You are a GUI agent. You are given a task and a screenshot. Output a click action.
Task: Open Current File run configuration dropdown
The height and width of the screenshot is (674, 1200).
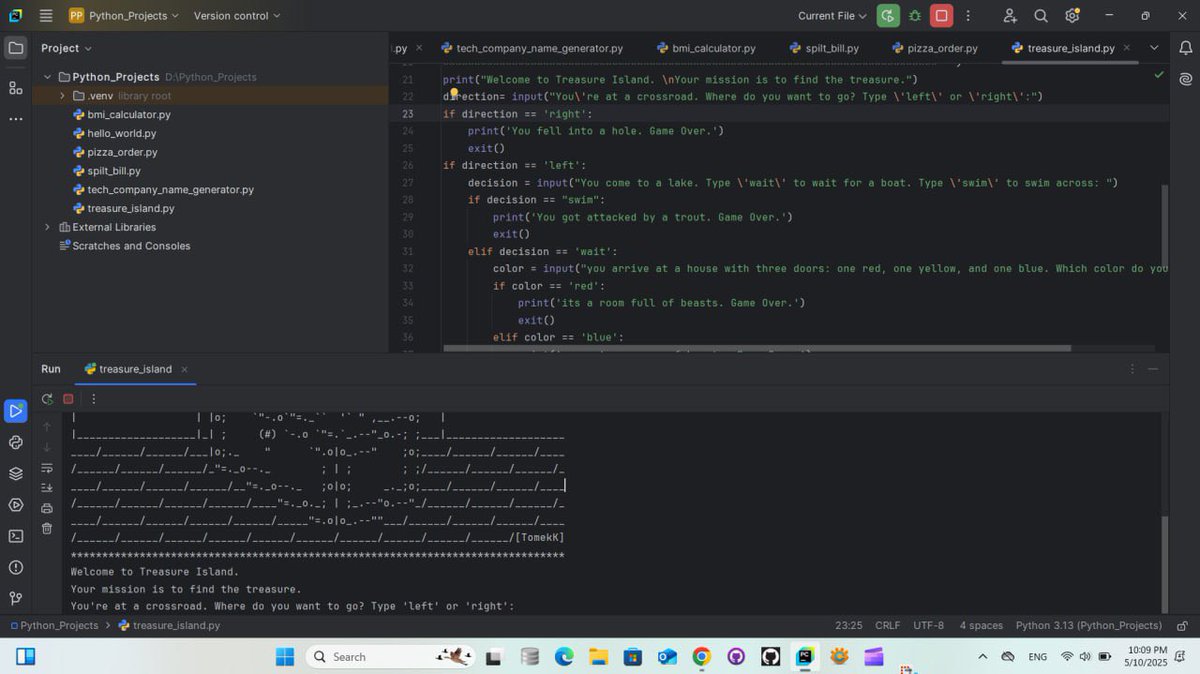[832, 16]
